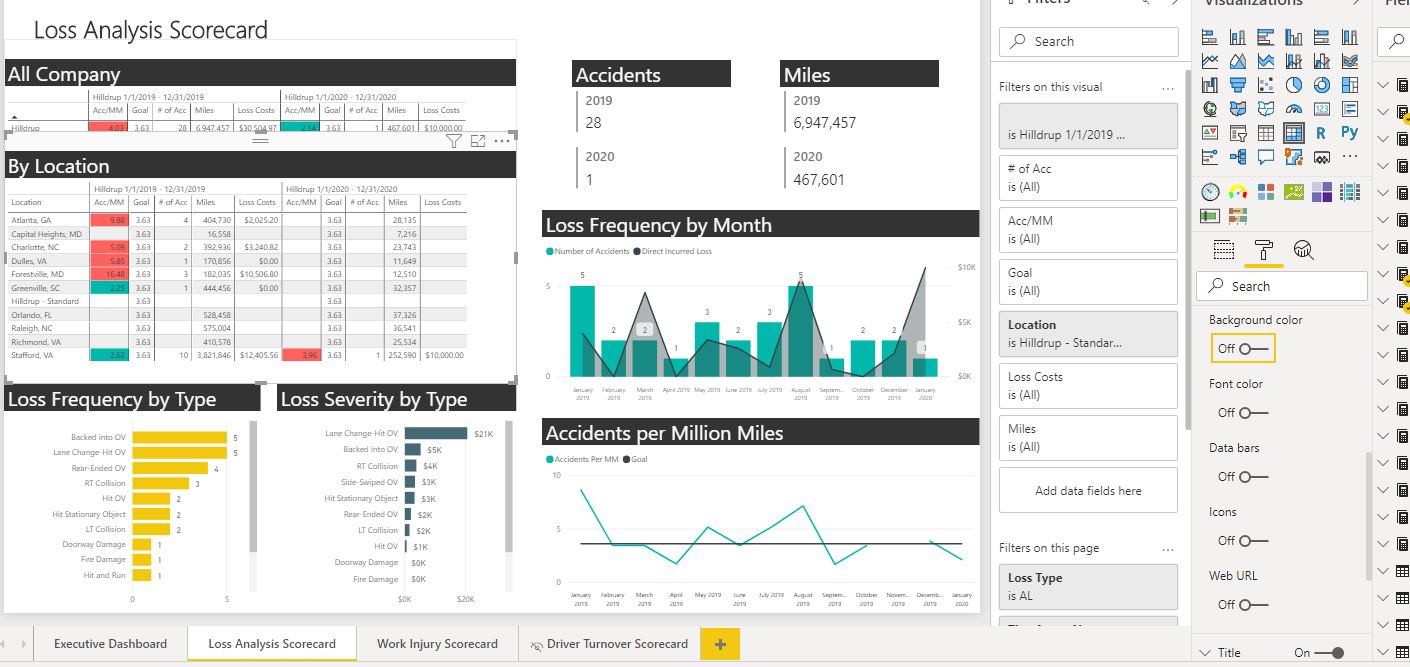The height and width of the screenshot is (667, 1410).
Task: Choose the Donut chart visual
Action: (x=1321, y=85)
